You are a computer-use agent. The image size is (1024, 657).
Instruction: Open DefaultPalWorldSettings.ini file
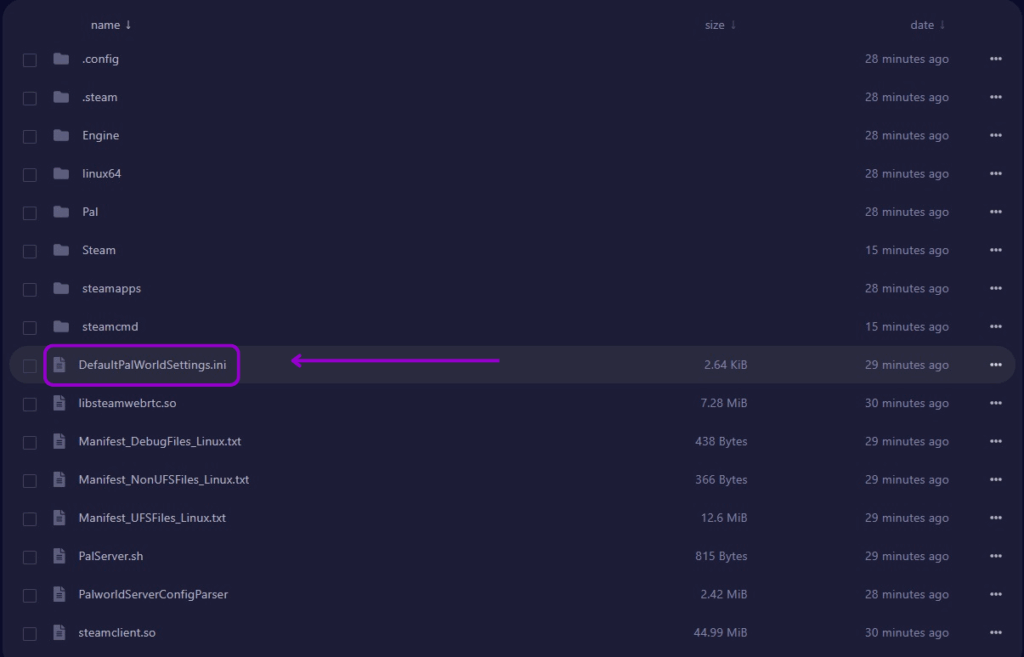152,365
